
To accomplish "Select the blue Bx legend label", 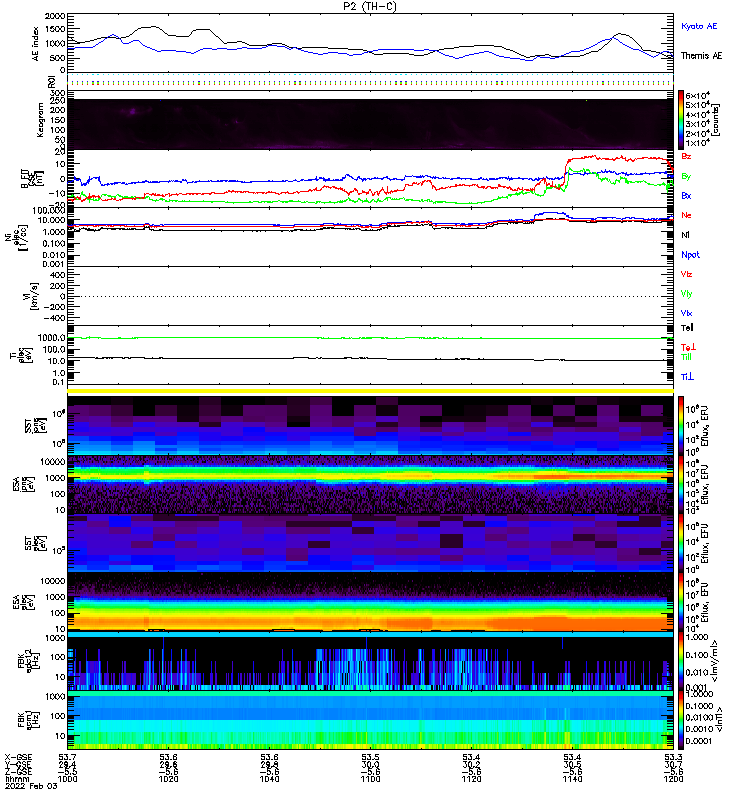I will pos(686,195).
